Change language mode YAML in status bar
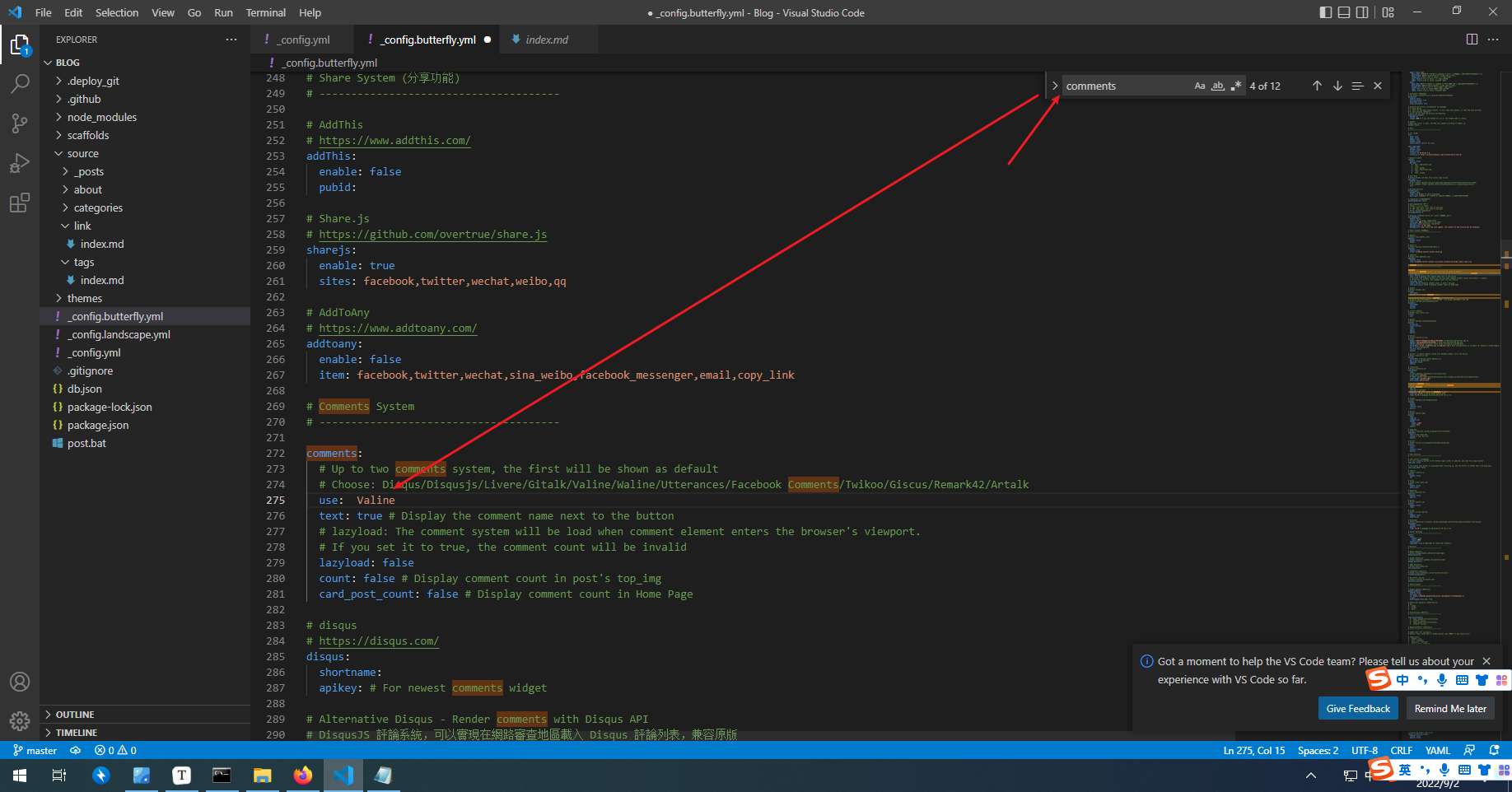This screenshot has height=792, width=1512. (x=1438, y=750)
